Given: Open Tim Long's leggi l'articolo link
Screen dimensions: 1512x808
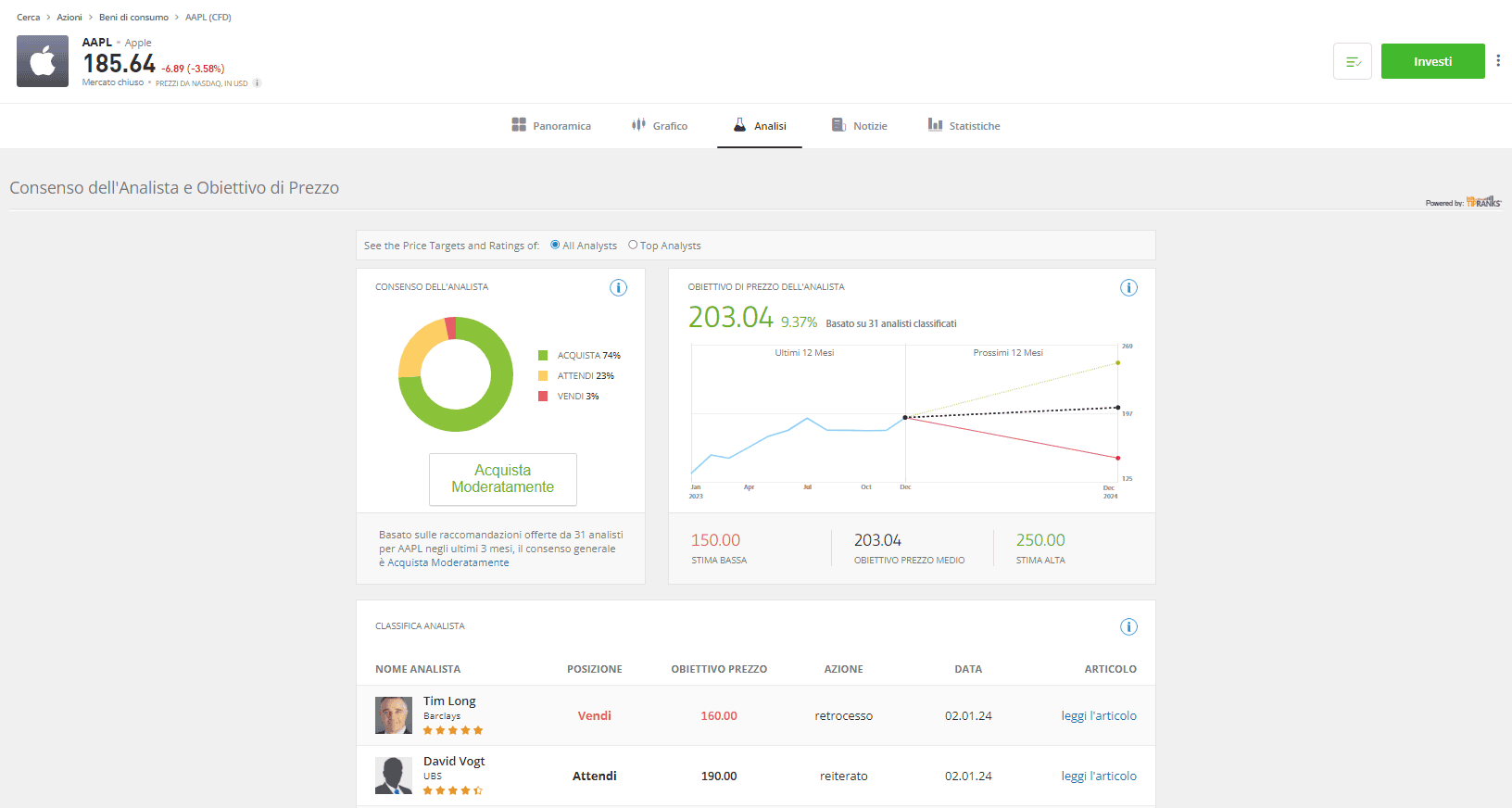Looking at the screenshot, I should click(1099, 715).
